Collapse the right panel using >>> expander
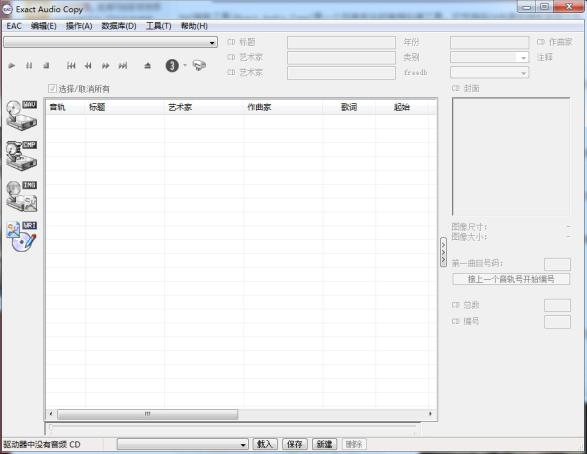The image size is (587, 454). pos(443,252)
